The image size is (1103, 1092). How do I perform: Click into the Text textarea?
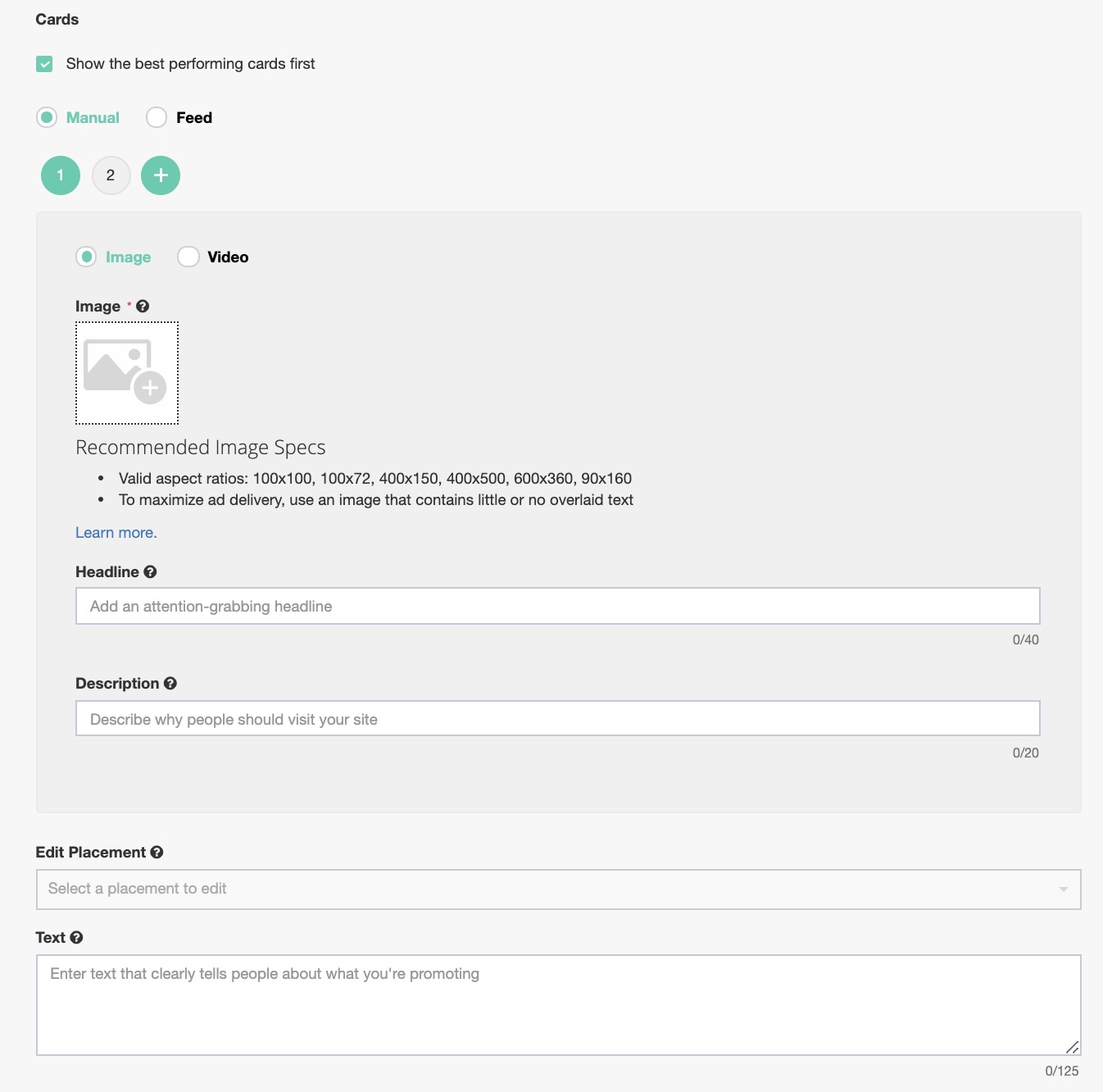pyautogui.click(x=557, y=1004)
